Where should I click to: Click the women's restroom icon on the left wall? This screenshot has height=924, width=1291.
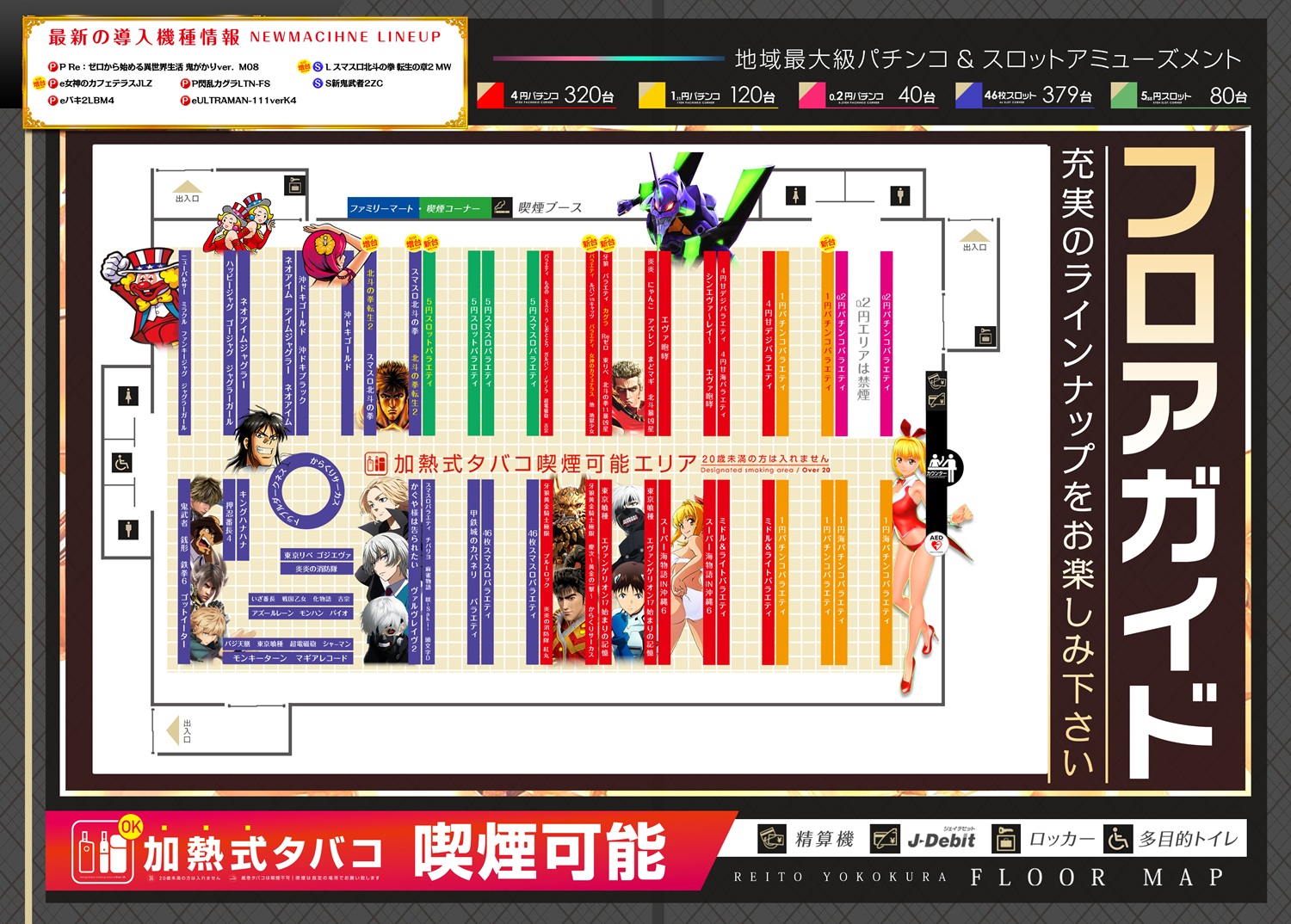[x=128, y=395]
